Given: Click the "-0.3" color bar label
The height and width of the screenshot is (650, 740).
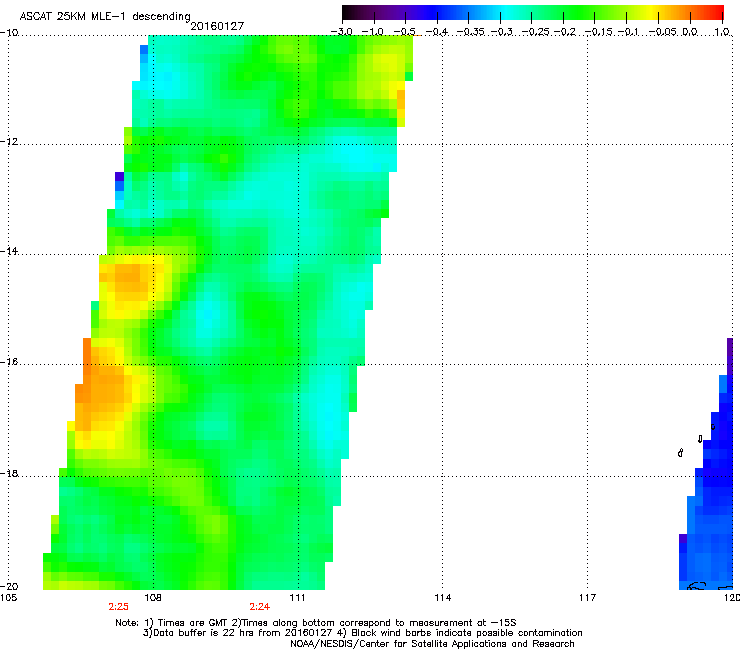Looking at the screenshot, I should (502, 32).
